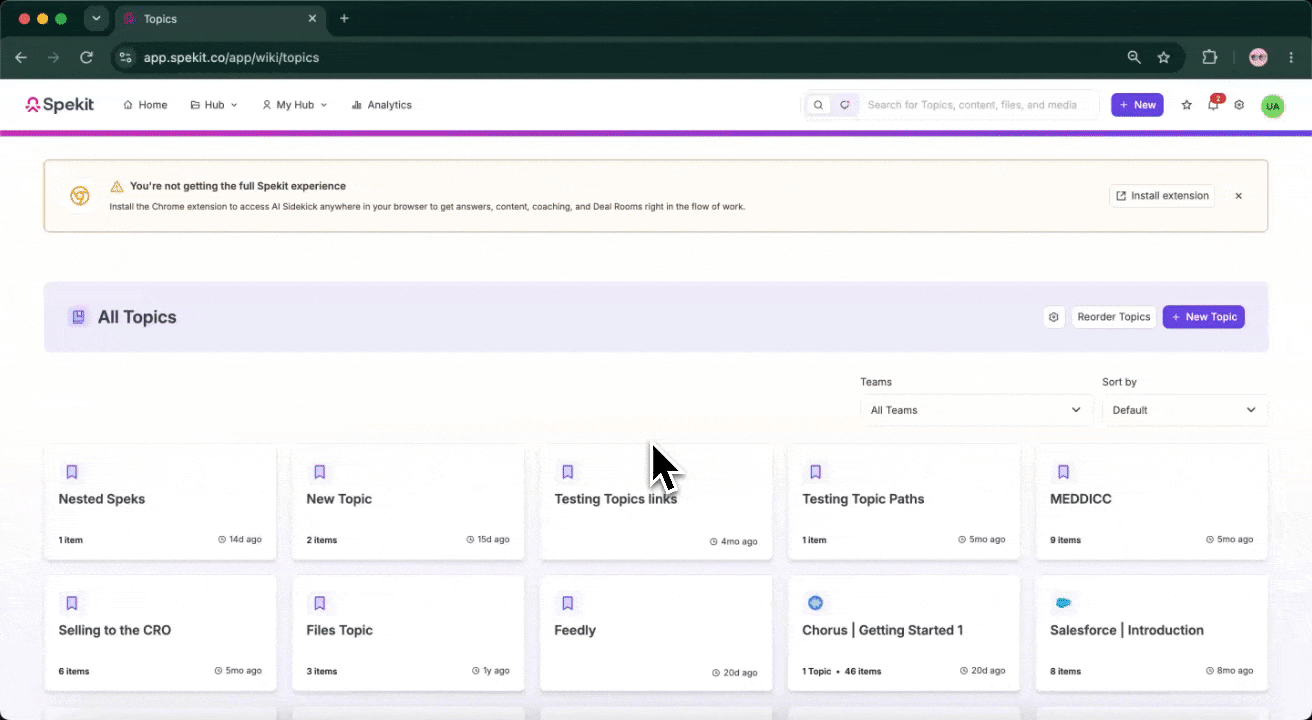Viewport: 1312px width, 720px height.
Task: Open the UA user avatar menu
Action: 1272,105
